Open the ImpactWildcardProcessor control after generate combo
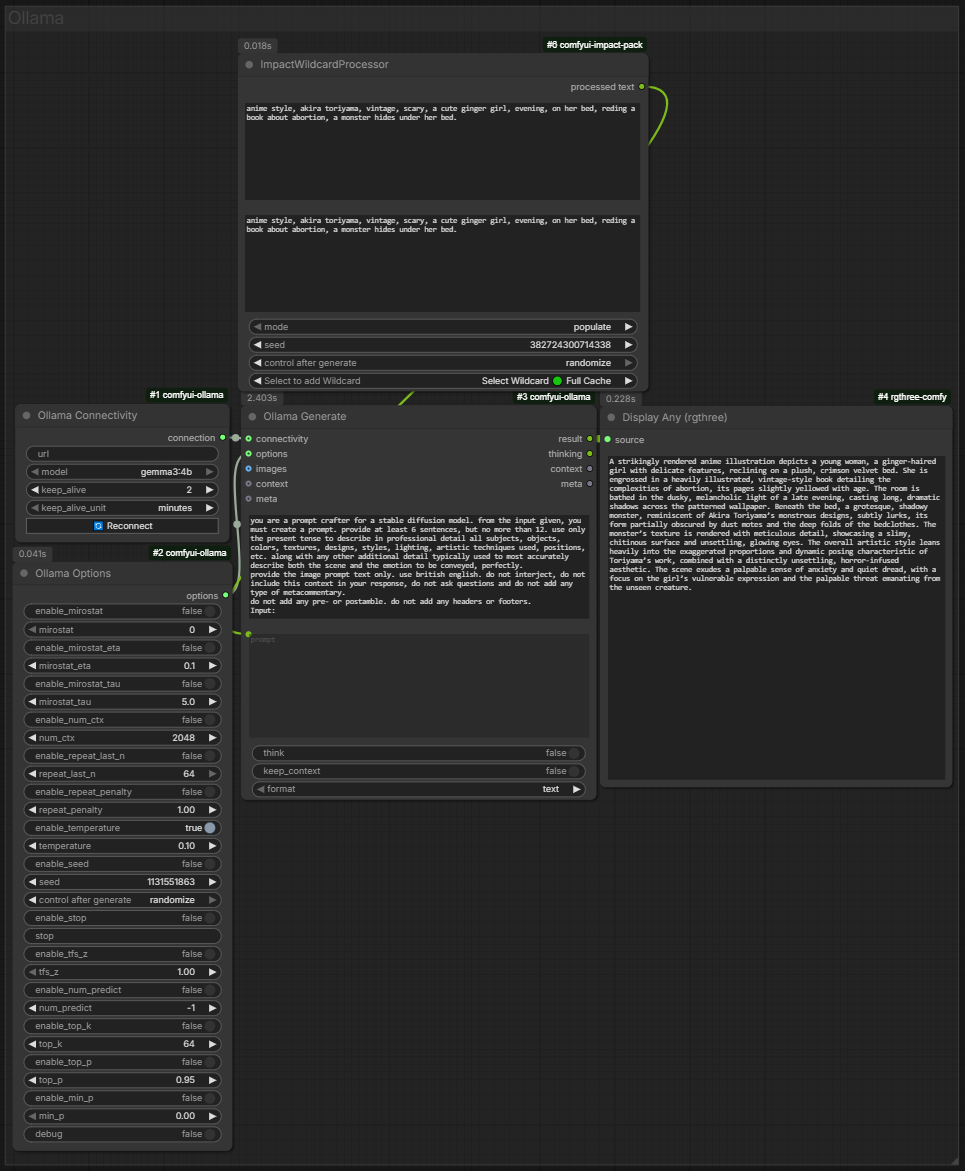Viewport: 965px width, 1171px height. point(444,363)
